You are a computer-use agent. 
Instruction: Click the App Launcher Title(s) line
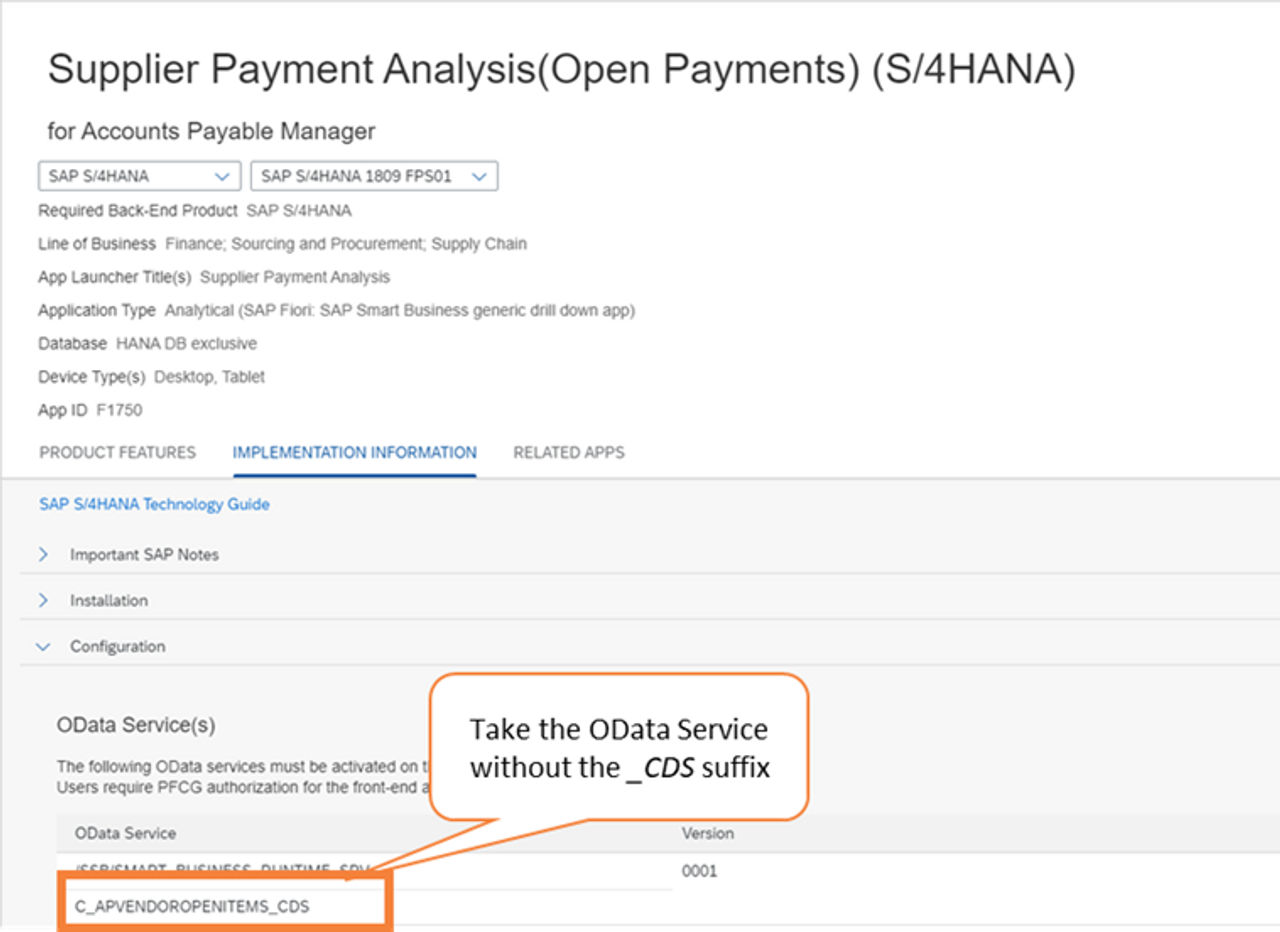[214, 277]
